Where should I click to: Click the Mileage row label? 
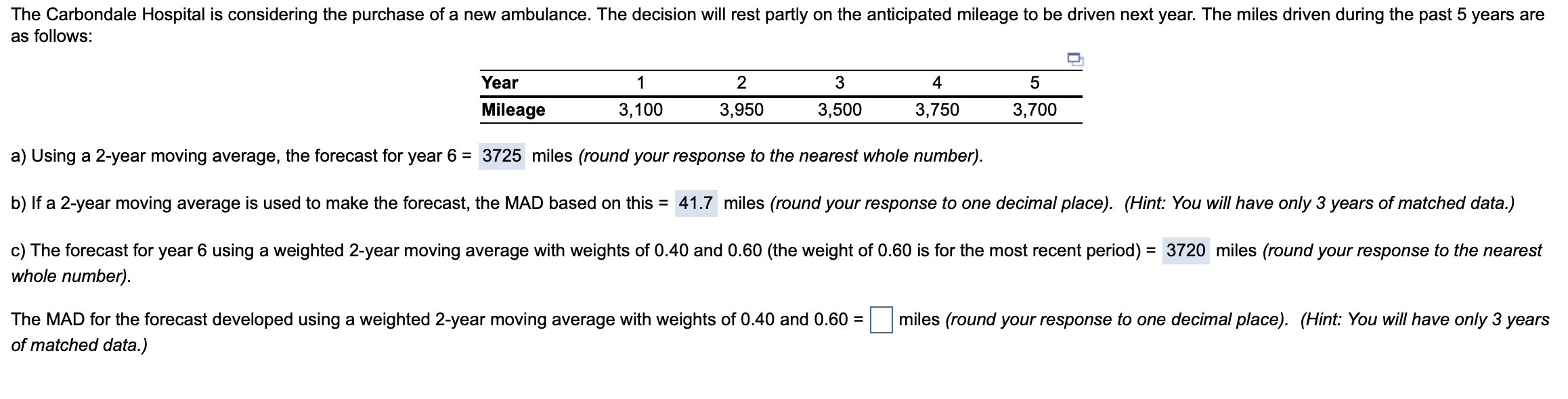point(513,108)
